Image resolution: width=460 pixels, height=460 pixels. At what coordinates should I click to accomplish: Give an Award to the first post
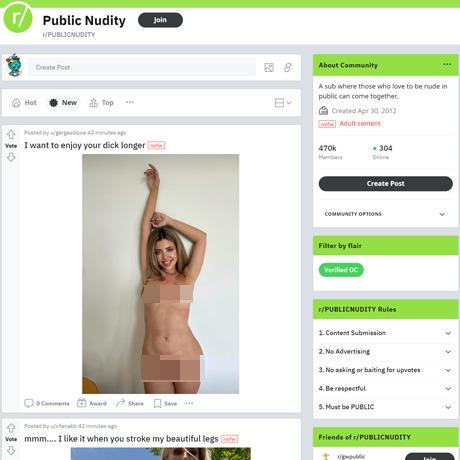click(x=92, y=403)
